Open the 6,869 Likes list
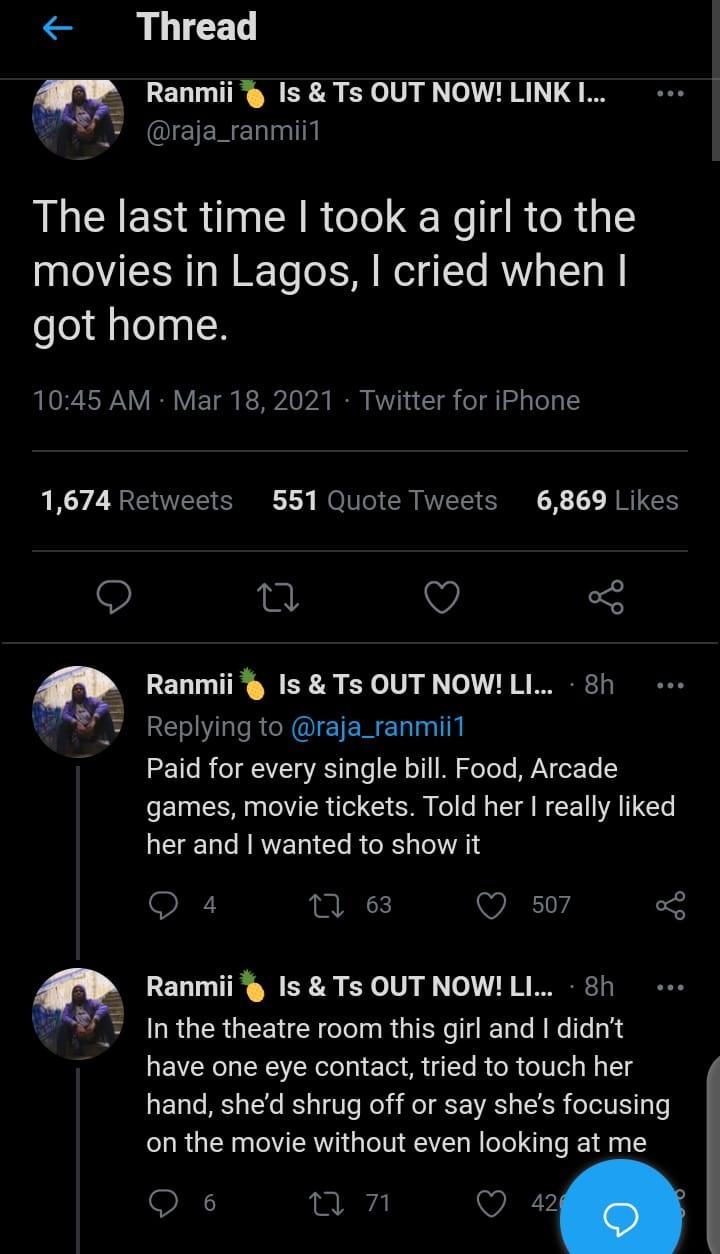 click(x=607, y=500)
